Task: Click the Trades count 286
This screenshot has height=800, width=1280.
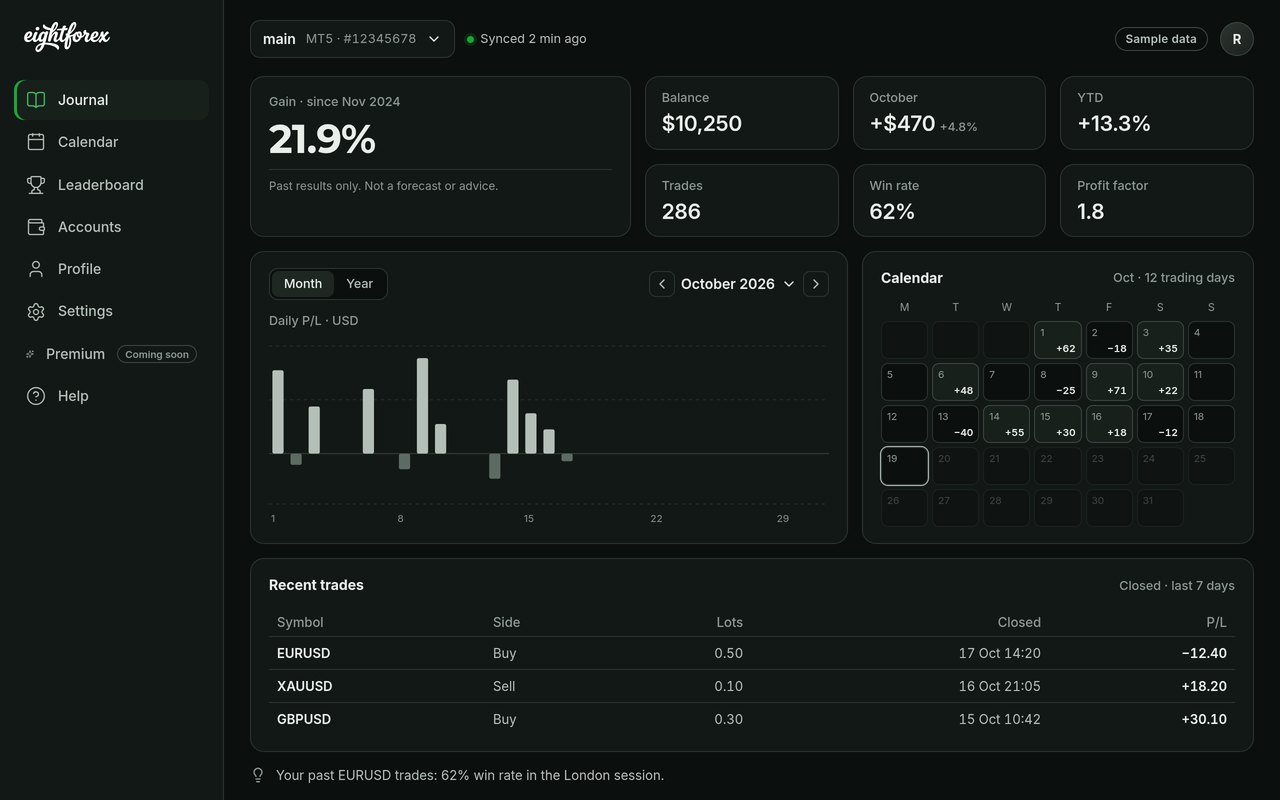Action: coord(681,212)
